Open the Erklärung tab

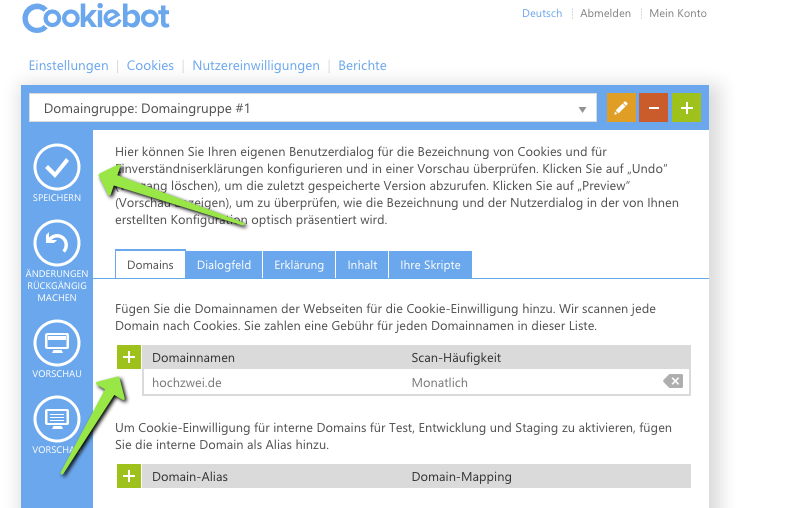click(x=299, y=265)
